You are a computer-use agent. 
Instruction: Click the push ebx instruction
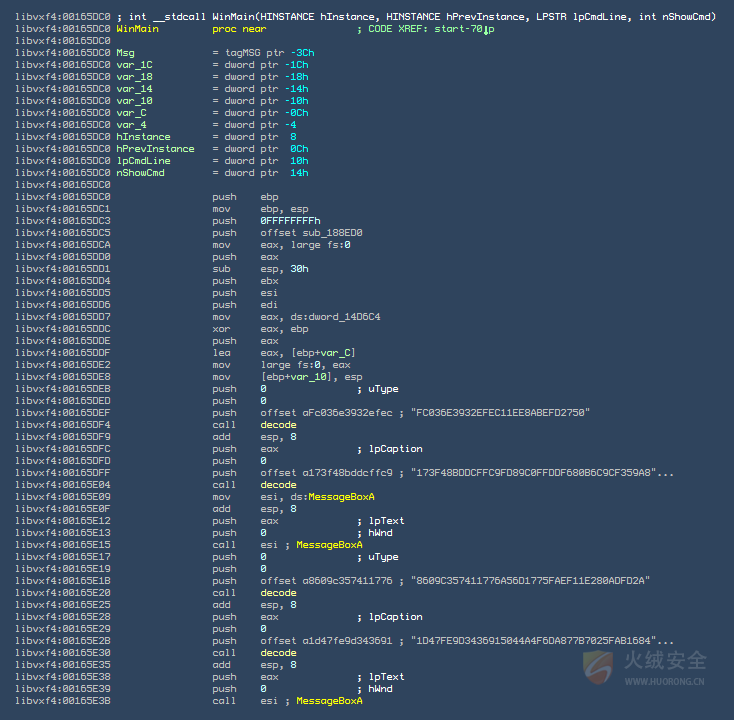click(245, 281)
